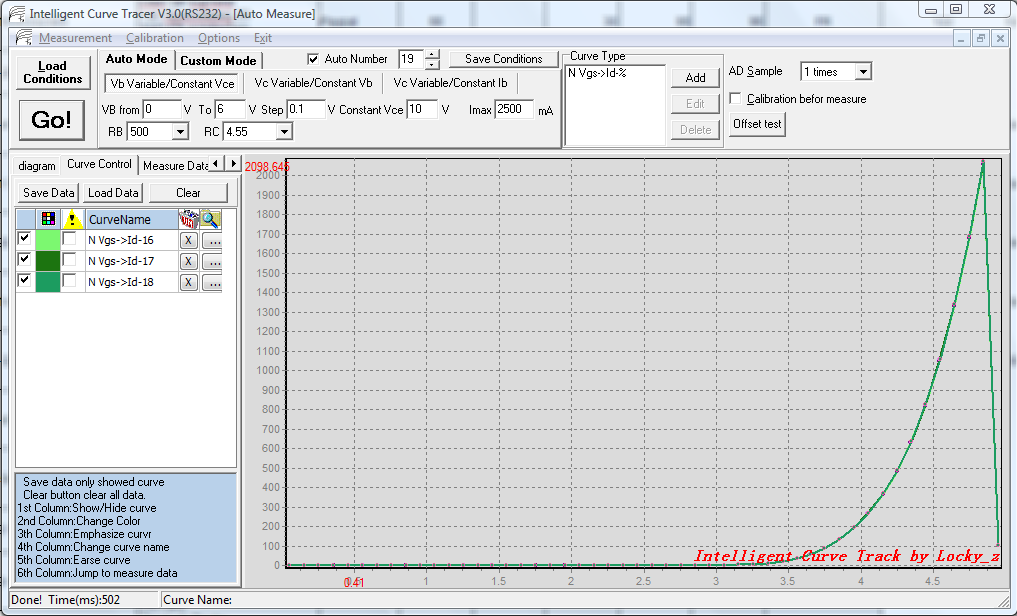This screenshot has width=1017, height=616.
Task: Open the RB 500 dropdown
Action: point(180,132)
